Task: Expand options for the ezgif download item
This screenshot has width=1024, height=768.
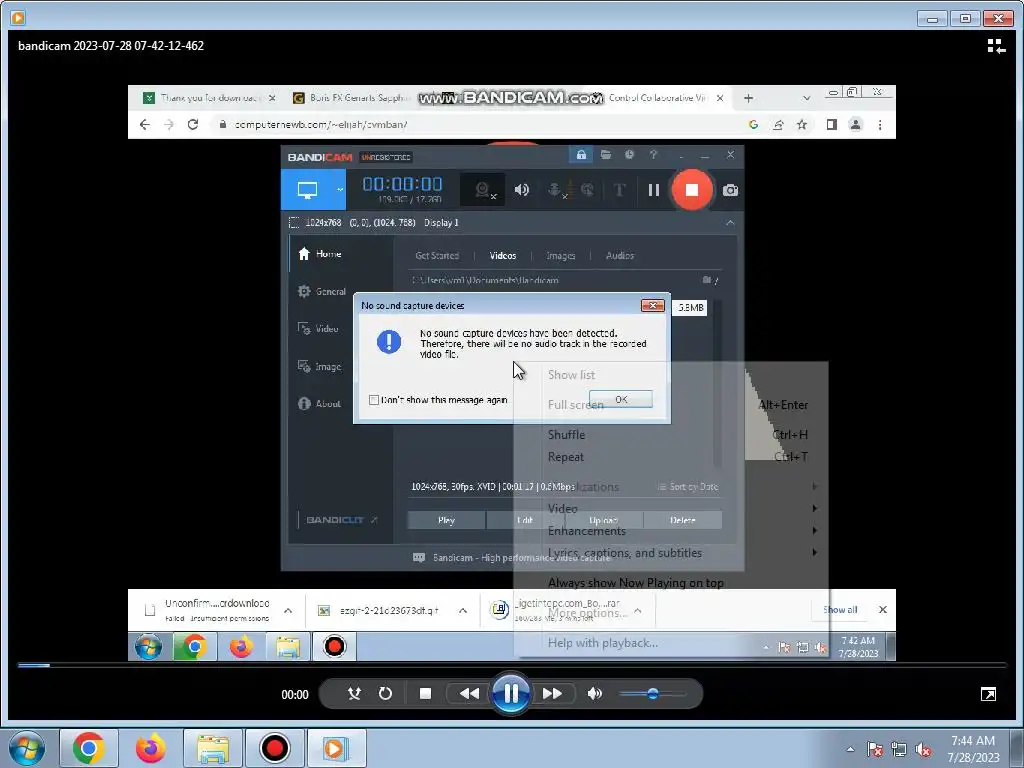Action: pos(462,611)
